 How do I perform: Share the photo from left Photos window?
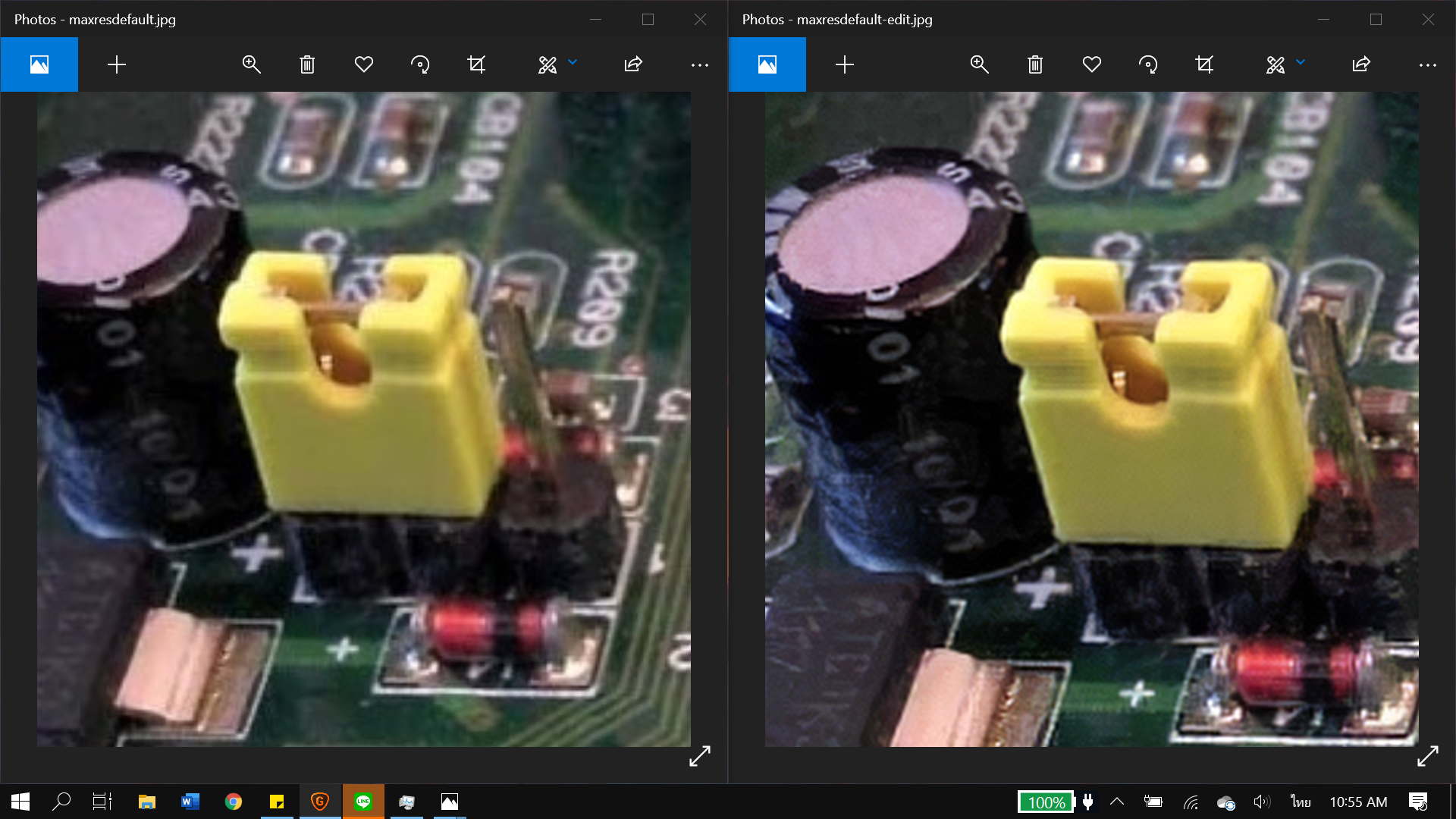point(633,64)
